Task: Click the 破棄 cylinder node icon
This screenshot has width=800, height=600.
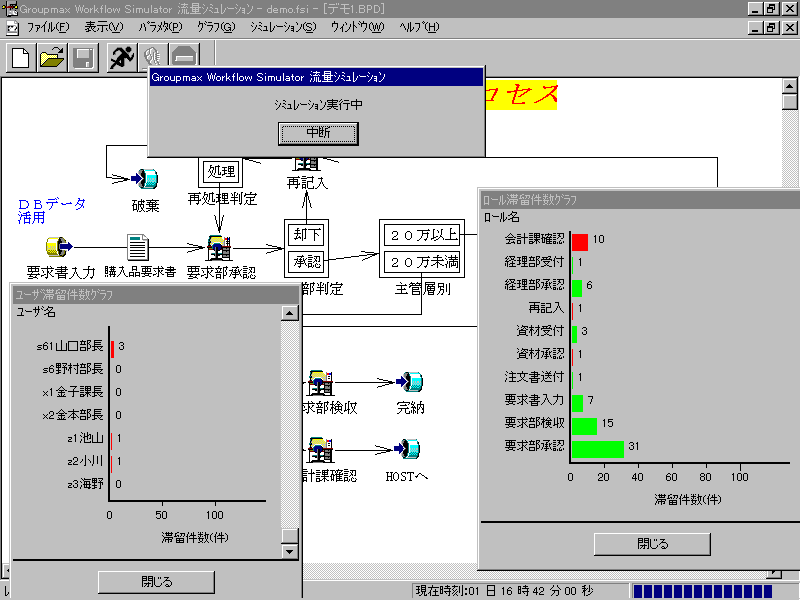Action: click(145, 179)
